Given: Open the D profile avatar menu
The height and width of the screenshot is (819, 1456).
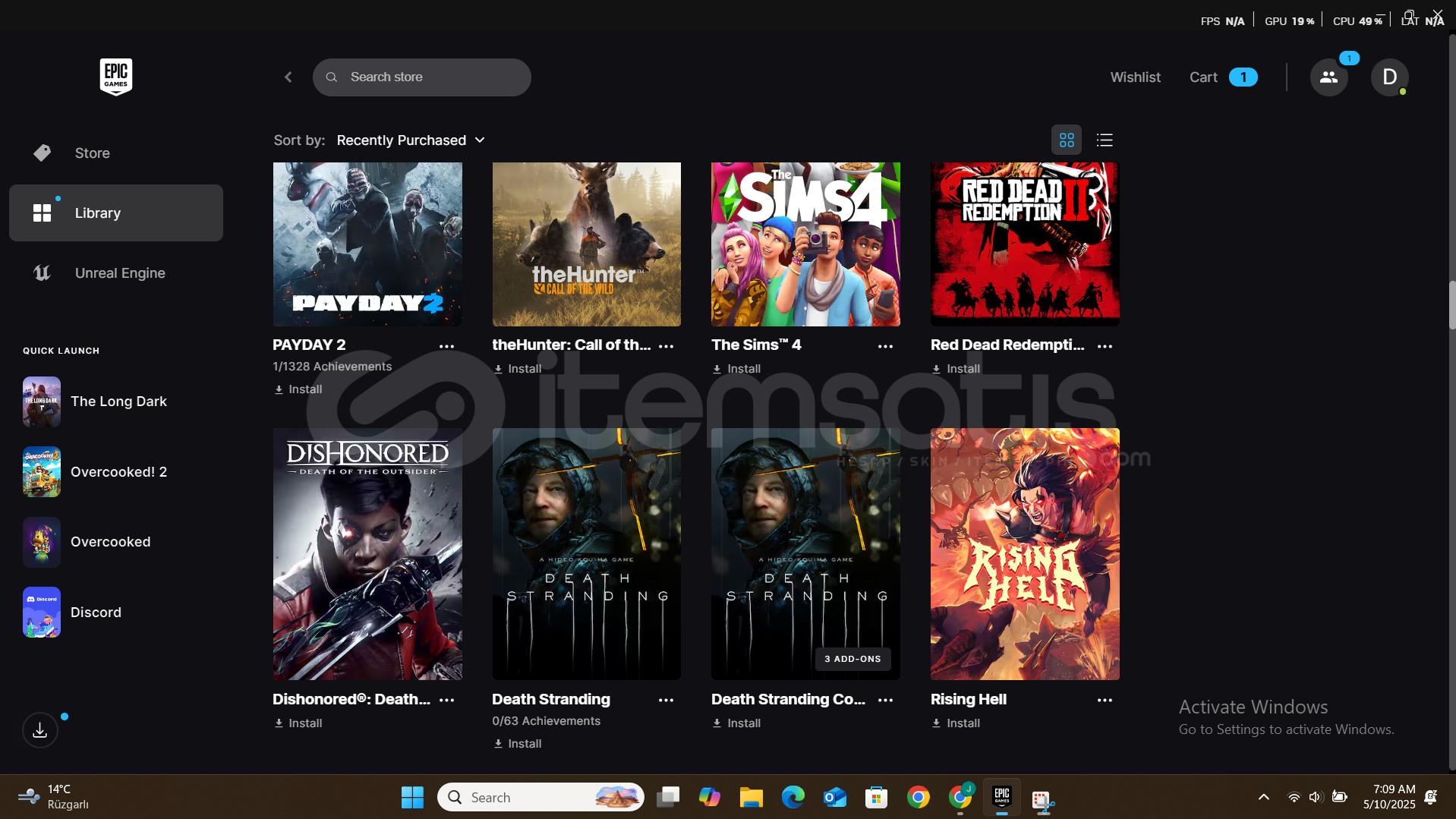Looking at the screenshot, I should 1389,77.
